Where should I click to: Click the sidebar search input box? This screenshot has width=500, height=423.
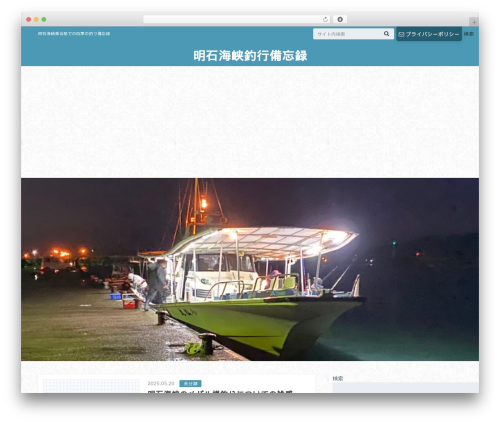pos(405,388)
